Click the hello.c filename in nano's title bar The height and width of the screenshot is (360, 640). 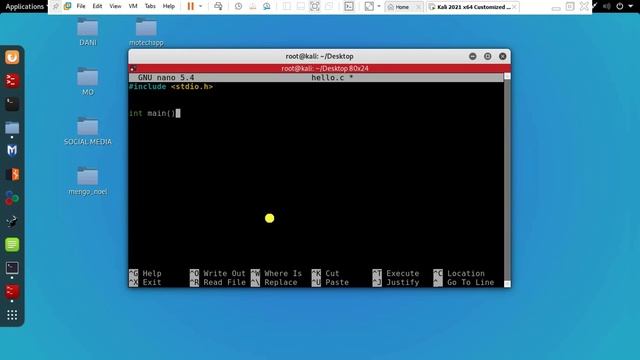click(x=328, y=78)
